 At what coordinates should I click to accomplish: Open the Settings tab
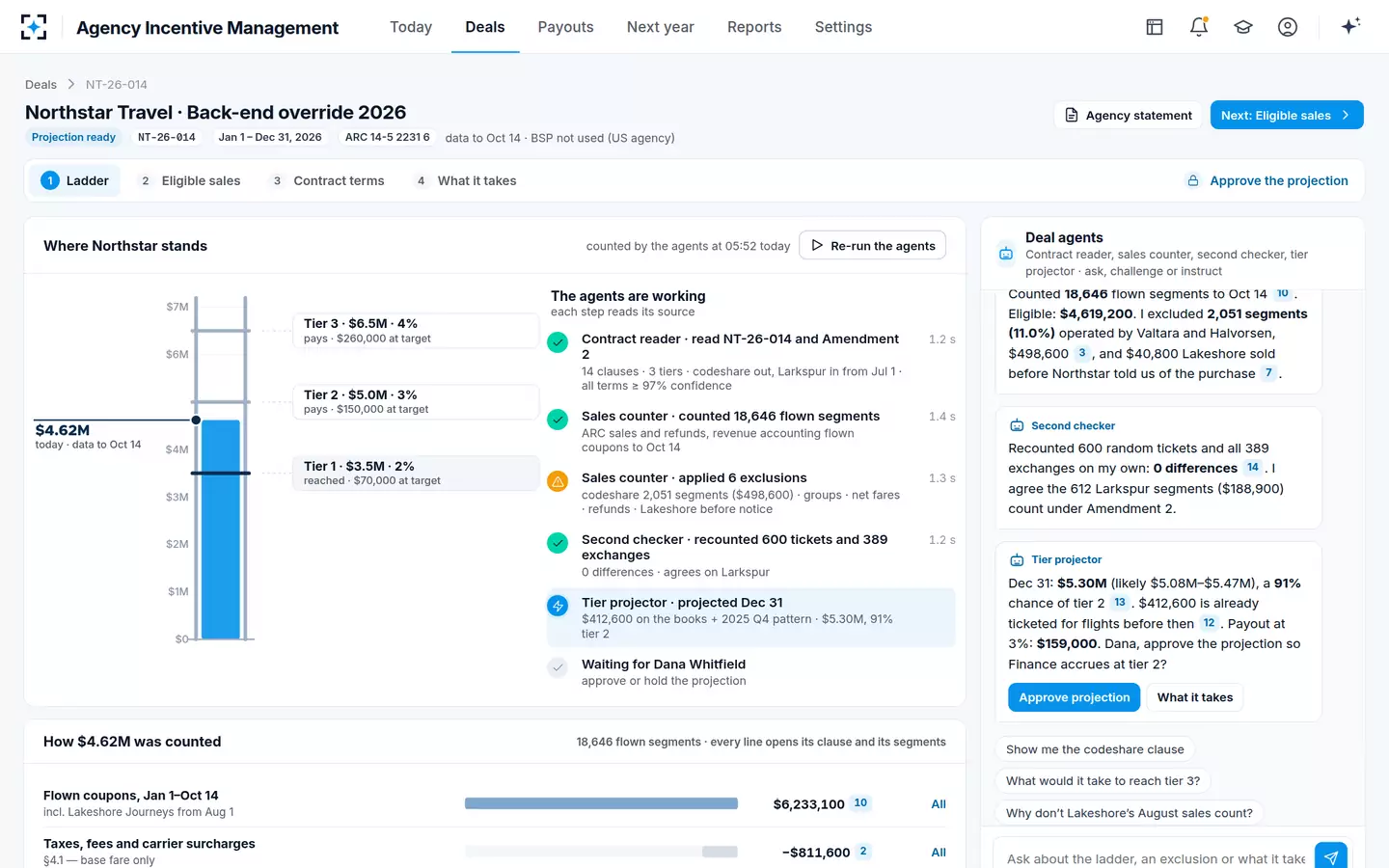(x=843, y=27)
